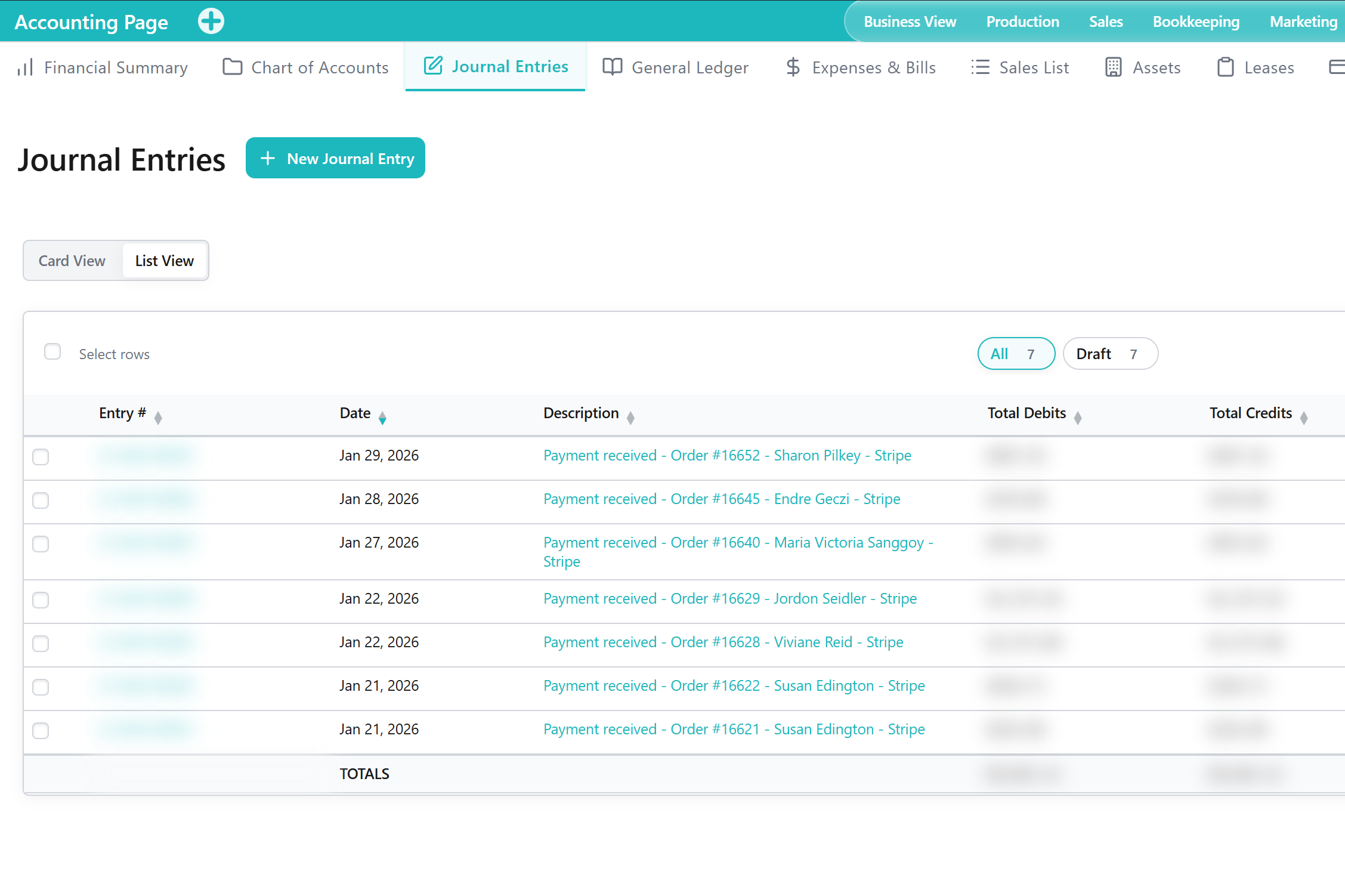
Task: Open Order #16622 Susan Edington link
Action: tap(734, 685)
